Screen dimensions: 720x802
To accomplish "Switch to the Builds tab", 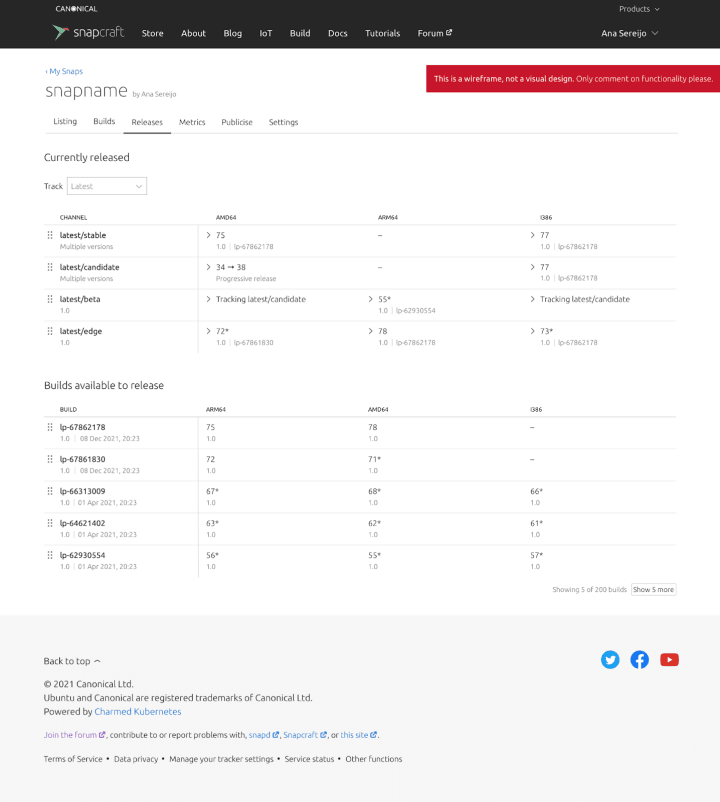I will [104, 121].
